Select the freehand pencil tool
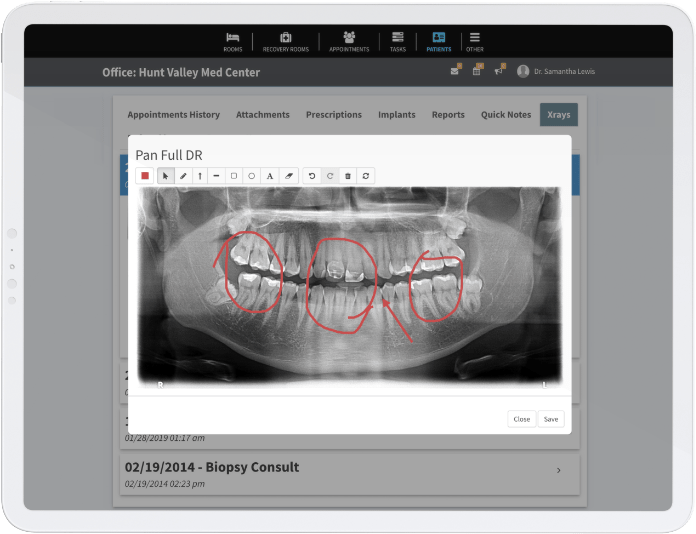Image resolution: width=696 pixels, height=534 pixels. coord(183,176)
